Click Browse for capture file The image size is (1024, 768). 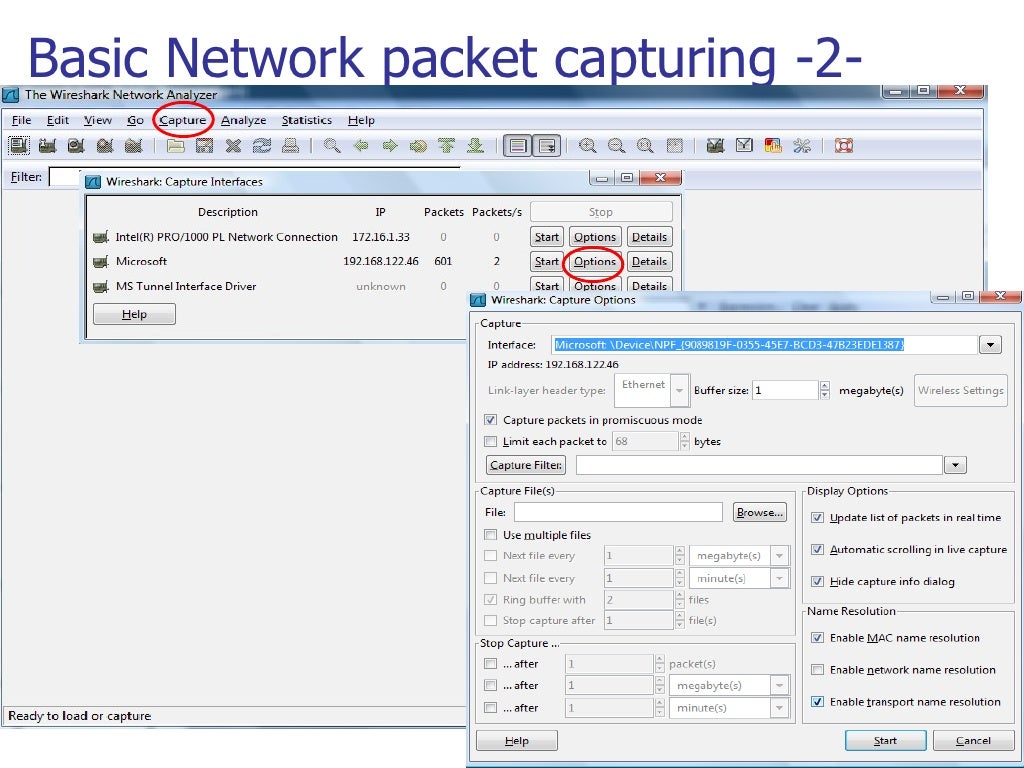pos(760,513)
